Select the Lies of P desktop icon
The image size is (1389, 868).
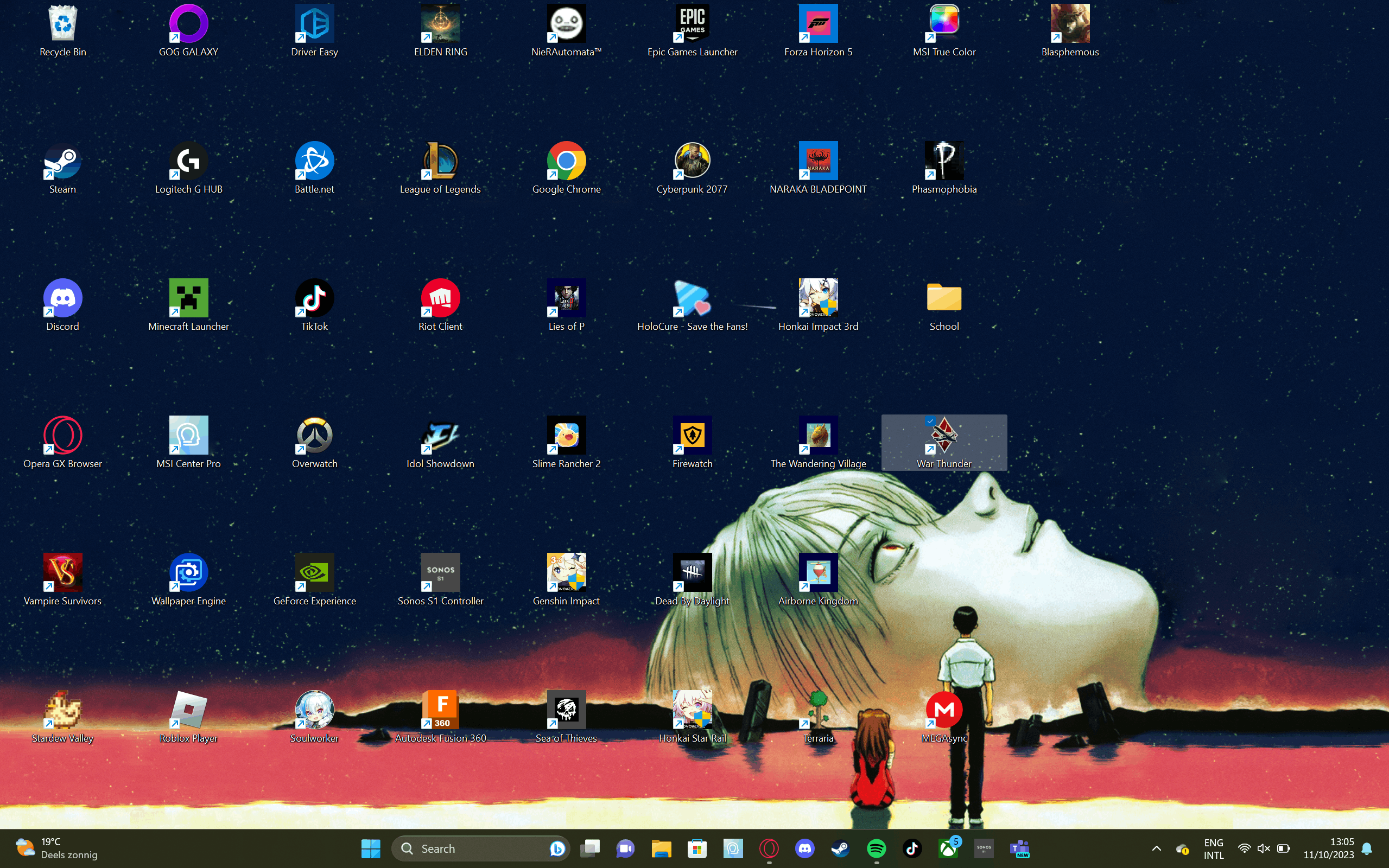click(x=566, y=305)
